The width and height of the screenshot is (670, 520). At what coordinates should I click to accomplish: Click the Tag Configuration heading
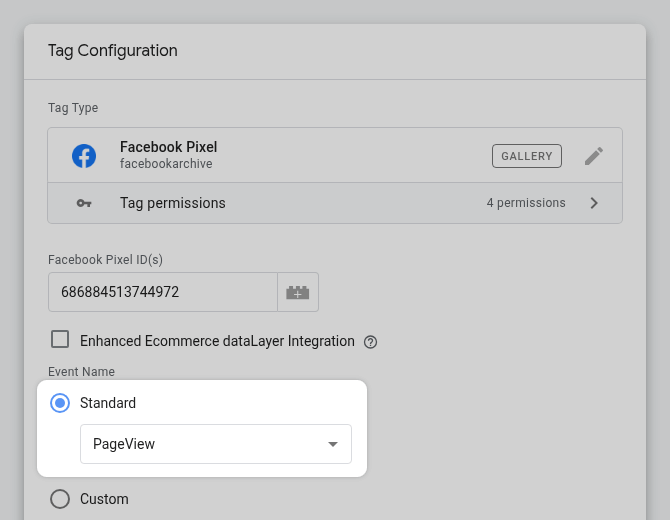pyautogui.click(x=112, y=50)
